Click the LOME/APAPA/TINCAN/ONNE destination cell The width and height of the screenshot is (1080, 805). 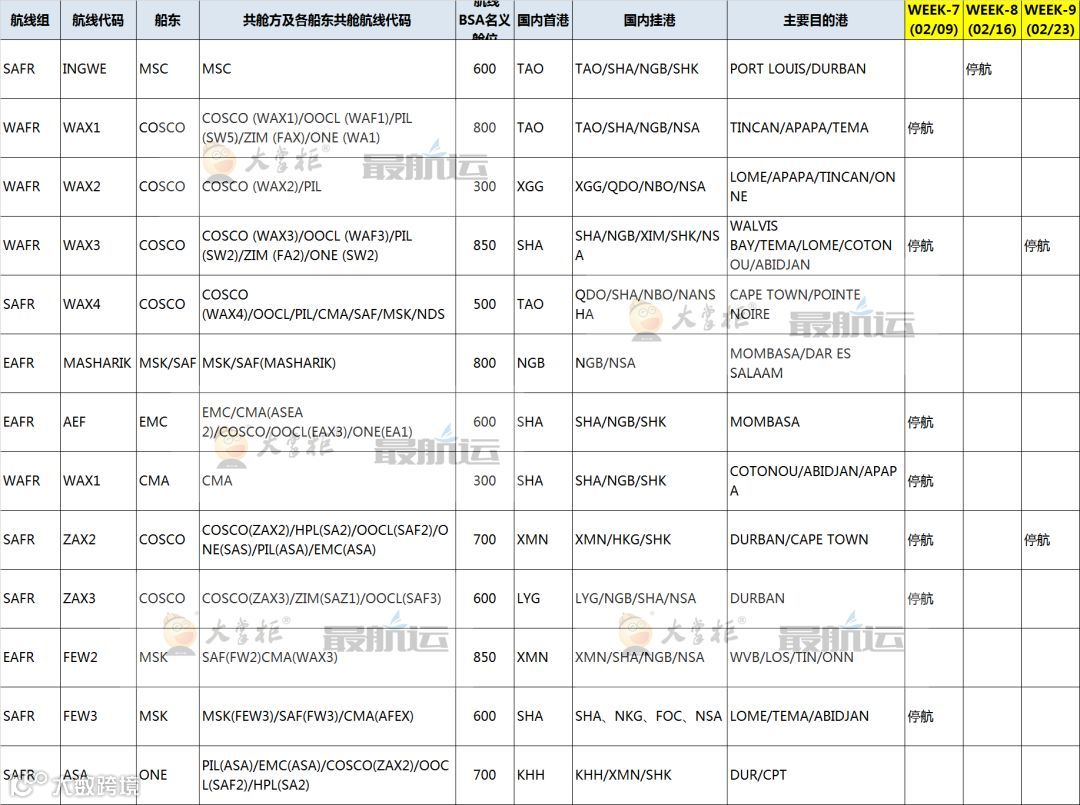816,187
